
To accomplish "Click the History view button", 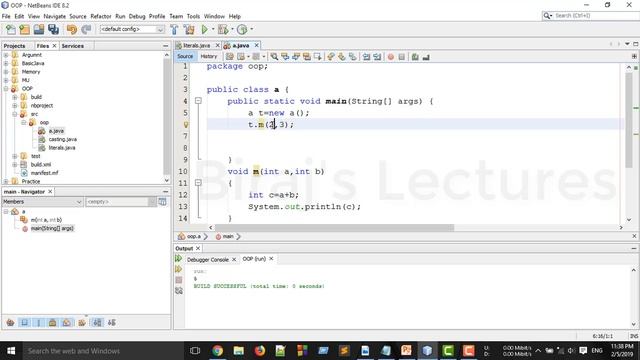I will coord(209,56).
